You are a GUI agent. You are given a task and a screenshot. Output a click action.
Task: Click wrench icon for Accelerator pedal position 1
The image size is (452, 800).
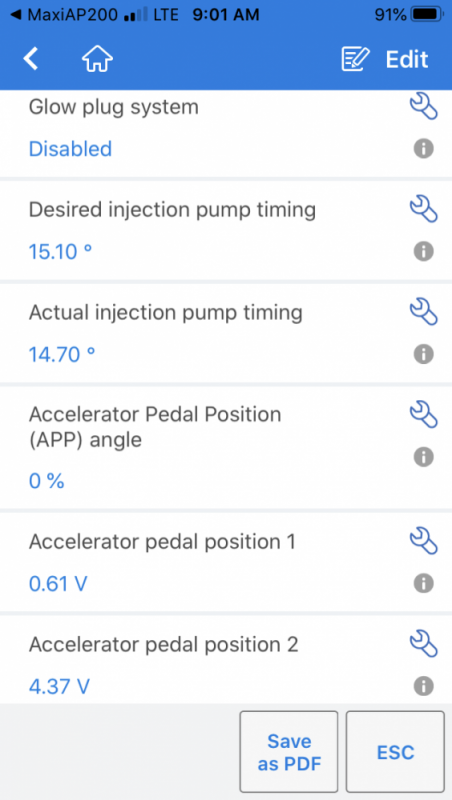click(423, 541)
